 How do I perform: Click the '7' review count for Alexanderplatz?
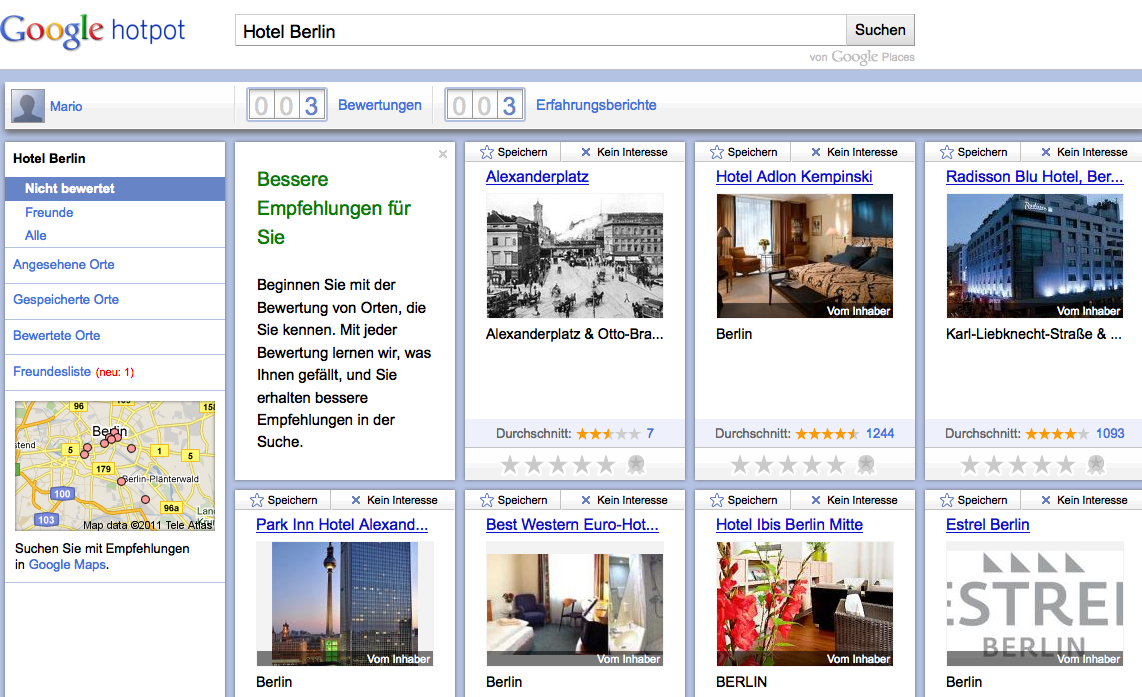pyautogui.click(x=650, y=434)
